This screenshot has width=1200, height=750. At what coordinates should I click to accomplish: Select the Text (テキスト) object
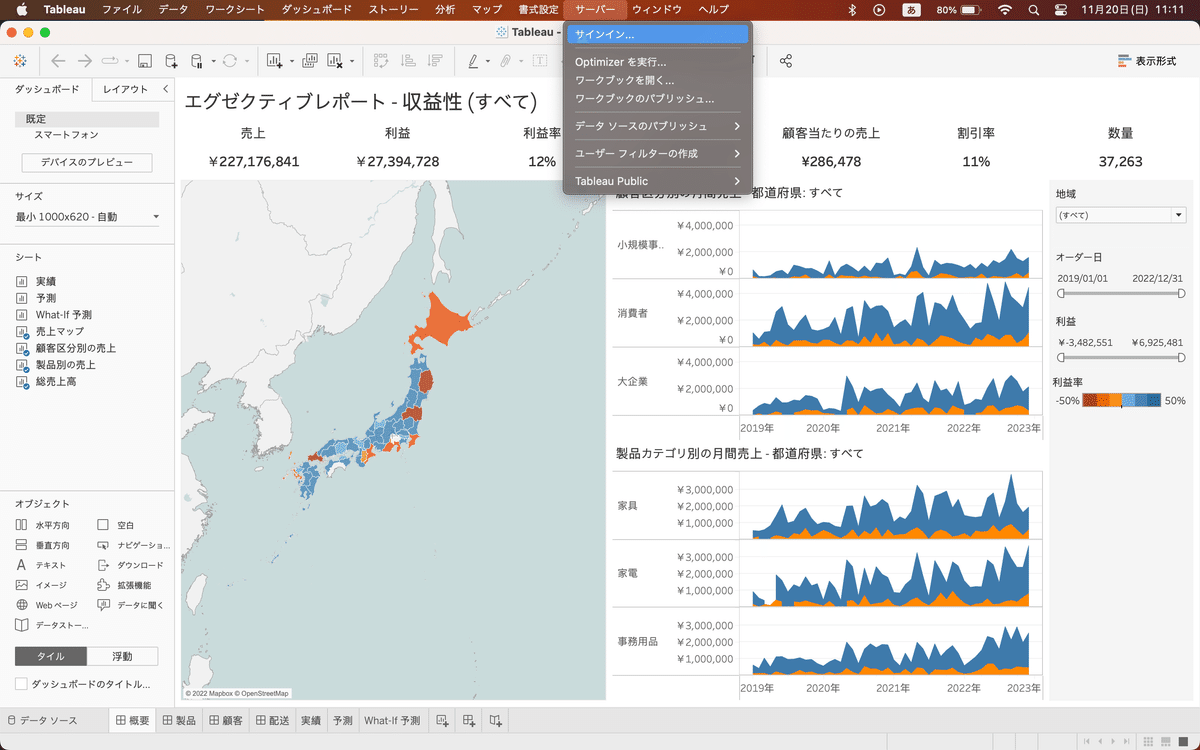tap(43, 565)
